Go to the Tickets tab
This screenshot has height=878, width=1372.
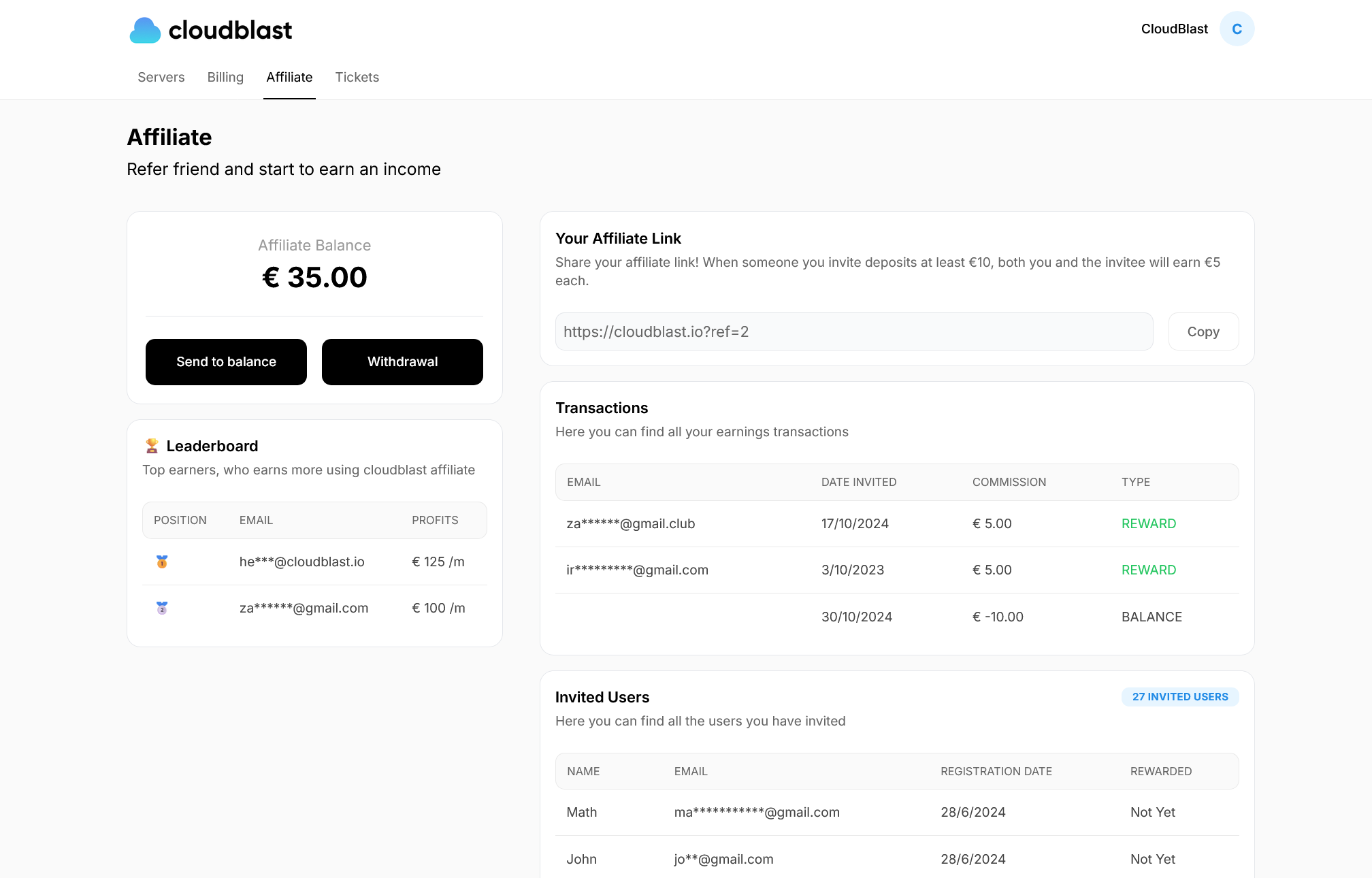pyautogui.click(x=357, y=78)
